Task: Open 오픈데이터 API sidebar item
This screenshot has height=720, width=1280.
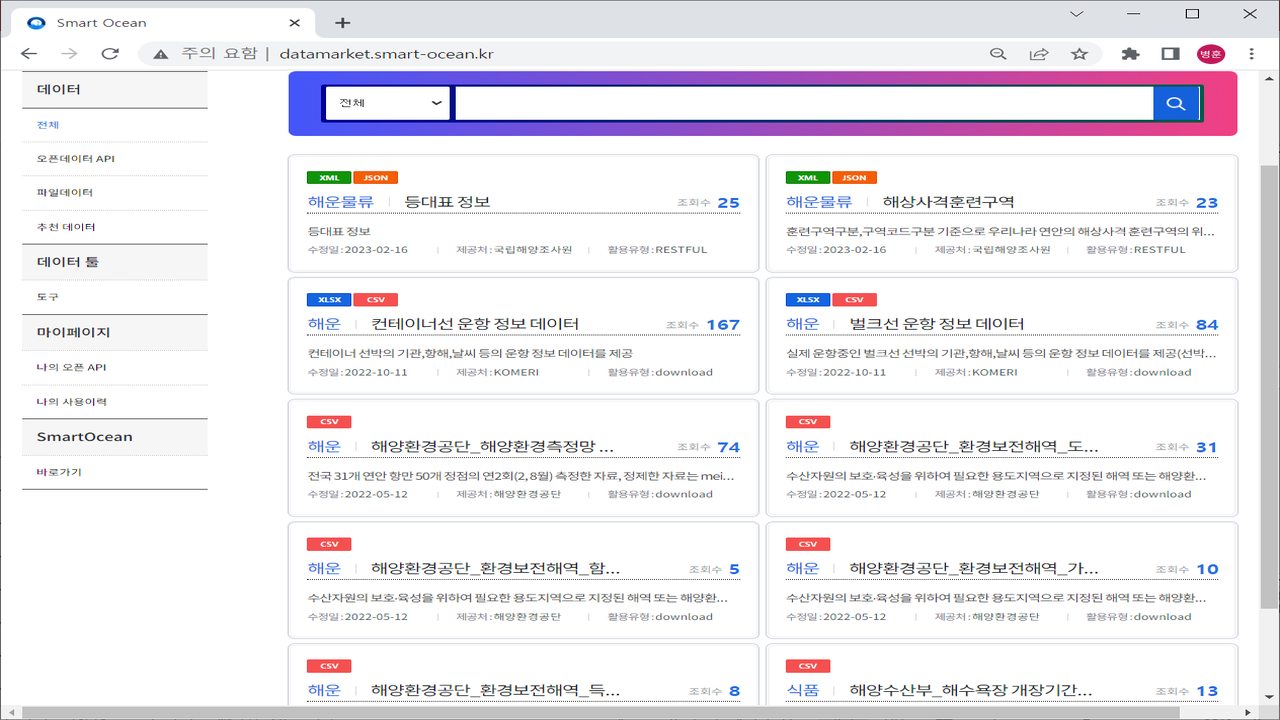Action: (x=76, y=159)
